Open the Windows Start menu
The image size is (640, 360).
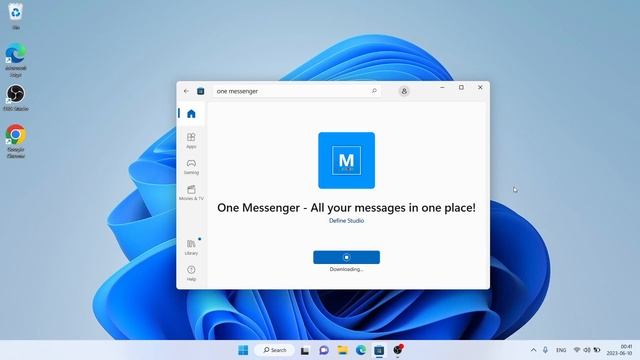[243, 350]
